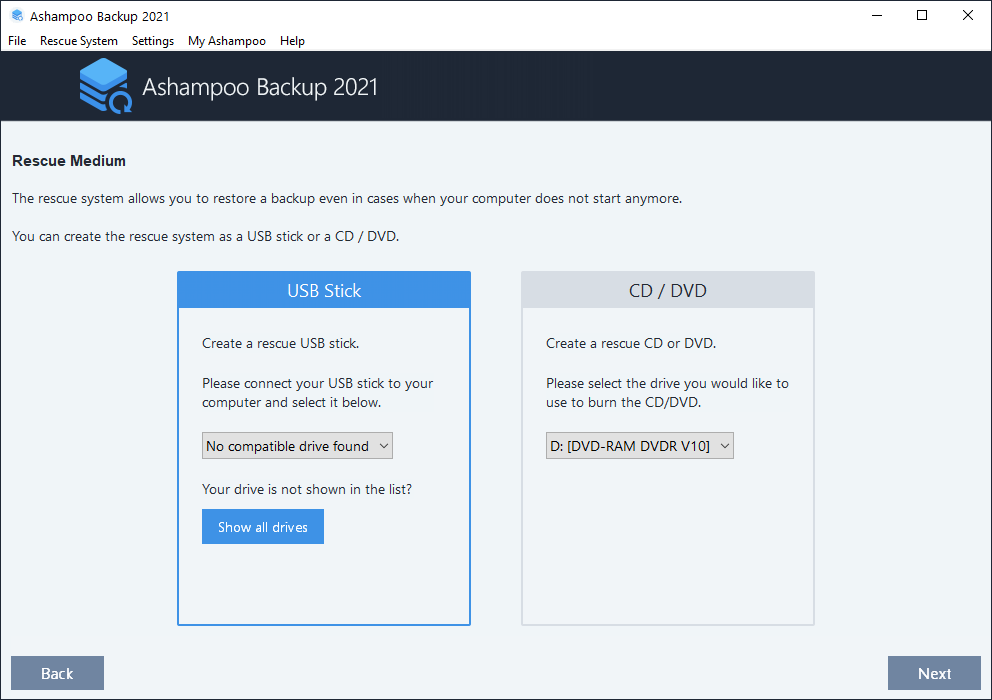Select the USB Stick option header
The image size is (992, 700).
click(324, 290)
